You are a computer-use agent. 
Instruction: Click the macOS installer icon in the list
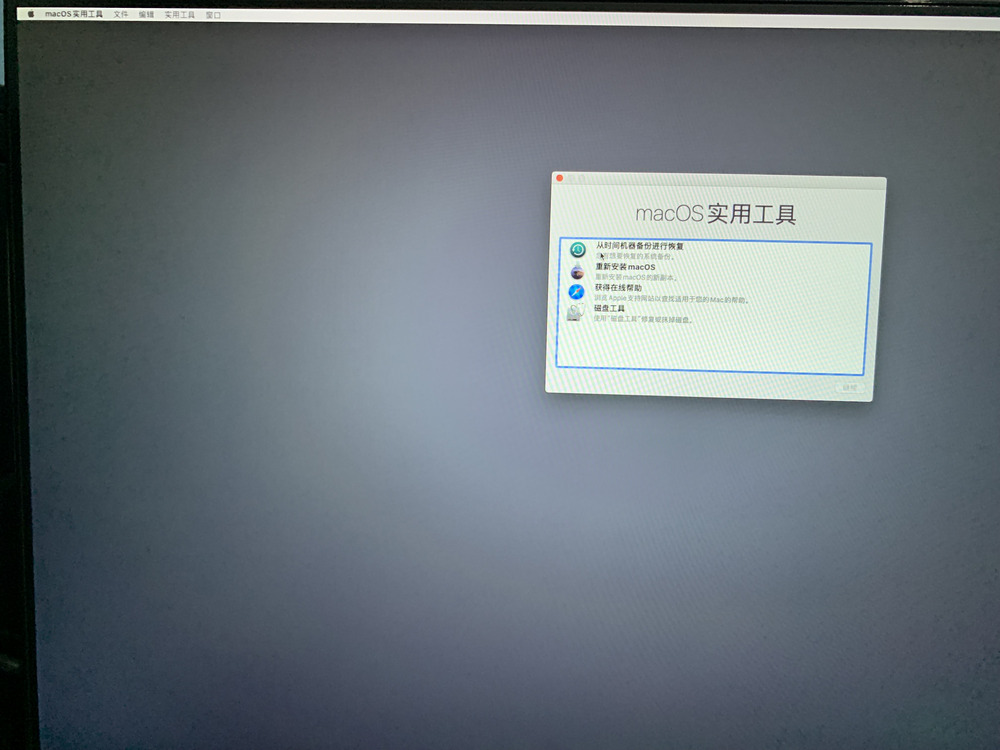tap(577, 271)
